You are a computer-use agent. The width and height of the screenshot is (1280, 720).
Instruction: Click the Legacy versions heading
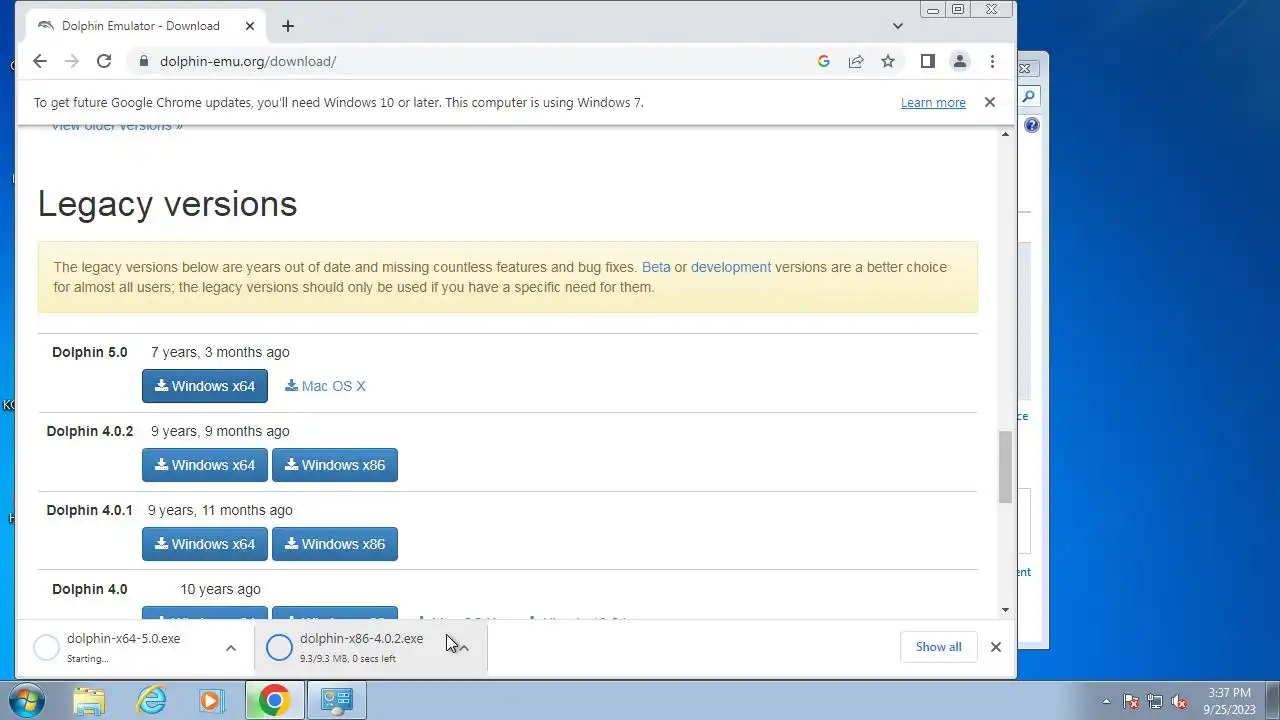click(x=168, y=204)
